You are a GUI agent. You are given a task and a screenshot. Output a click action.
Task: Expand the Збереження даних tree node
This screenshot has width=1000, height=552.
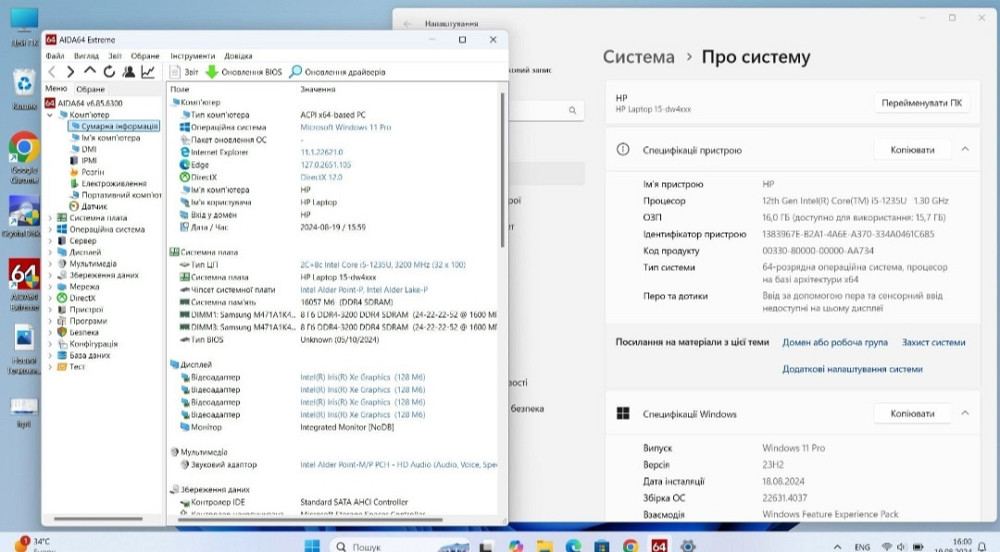(x=50, y=275)
